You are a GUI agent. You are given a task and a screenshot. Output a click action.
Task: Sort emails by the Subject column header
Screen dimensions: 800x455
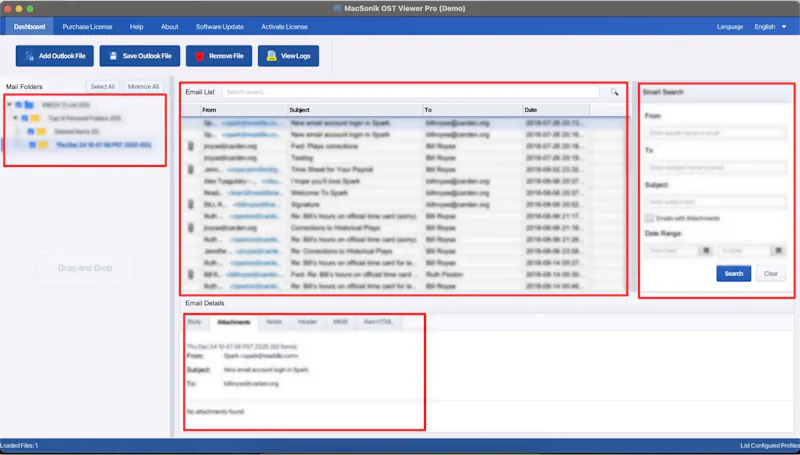point(355,110)
